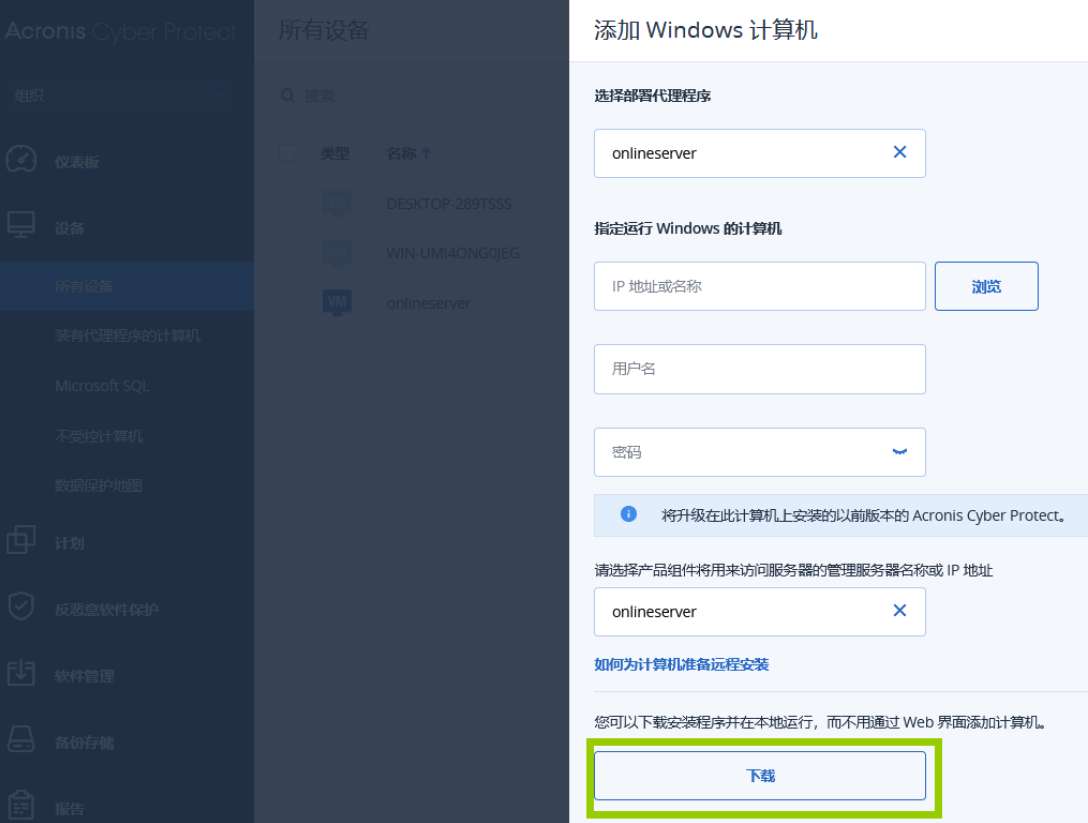The height and width of the screenshot is (823, 1088).
Task: Open the 如何为计算机准备远程安装 link
Action: [x=681, y=664]
